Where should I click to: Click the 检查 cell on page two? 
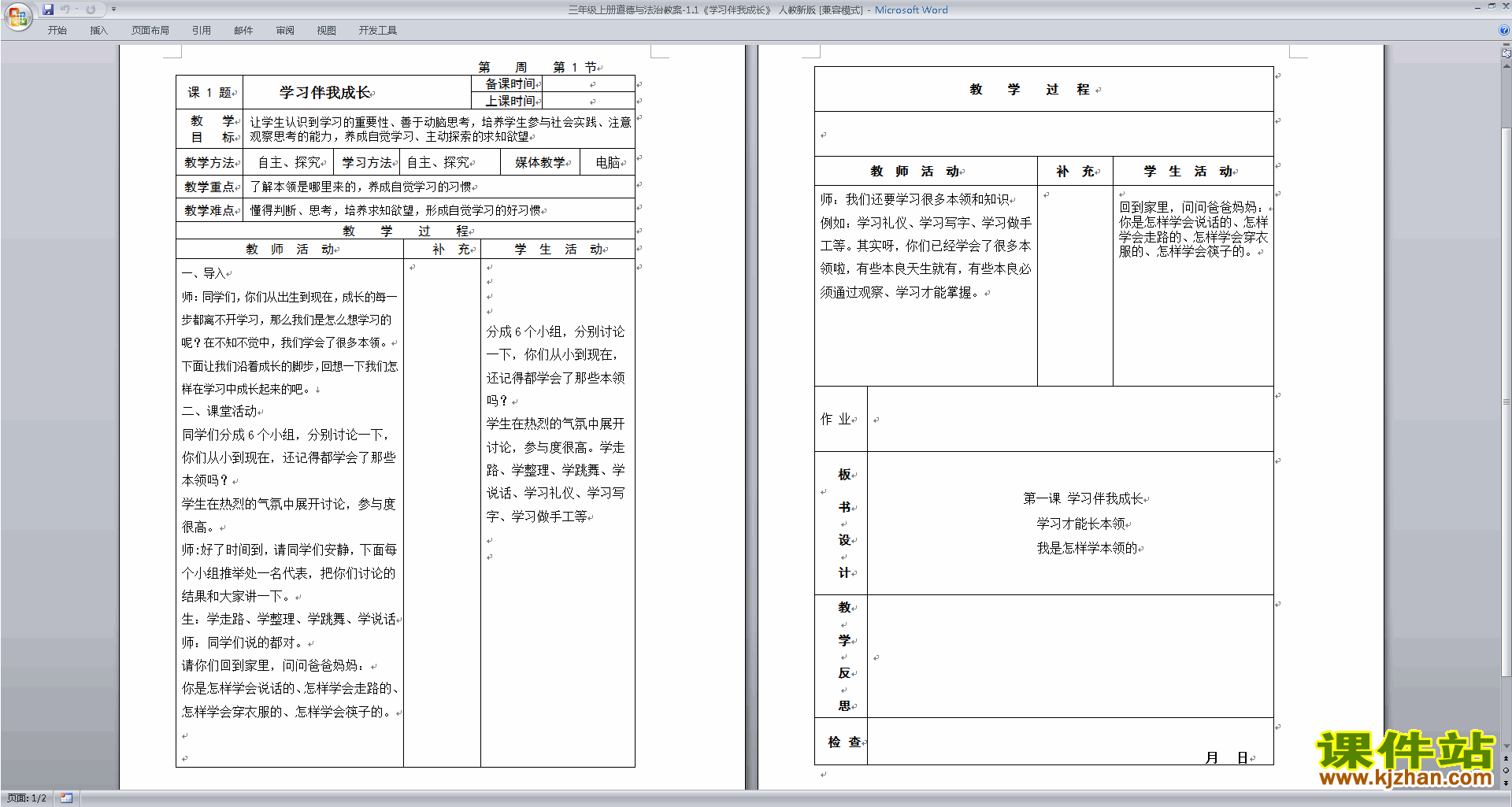[x=840, y=742]
